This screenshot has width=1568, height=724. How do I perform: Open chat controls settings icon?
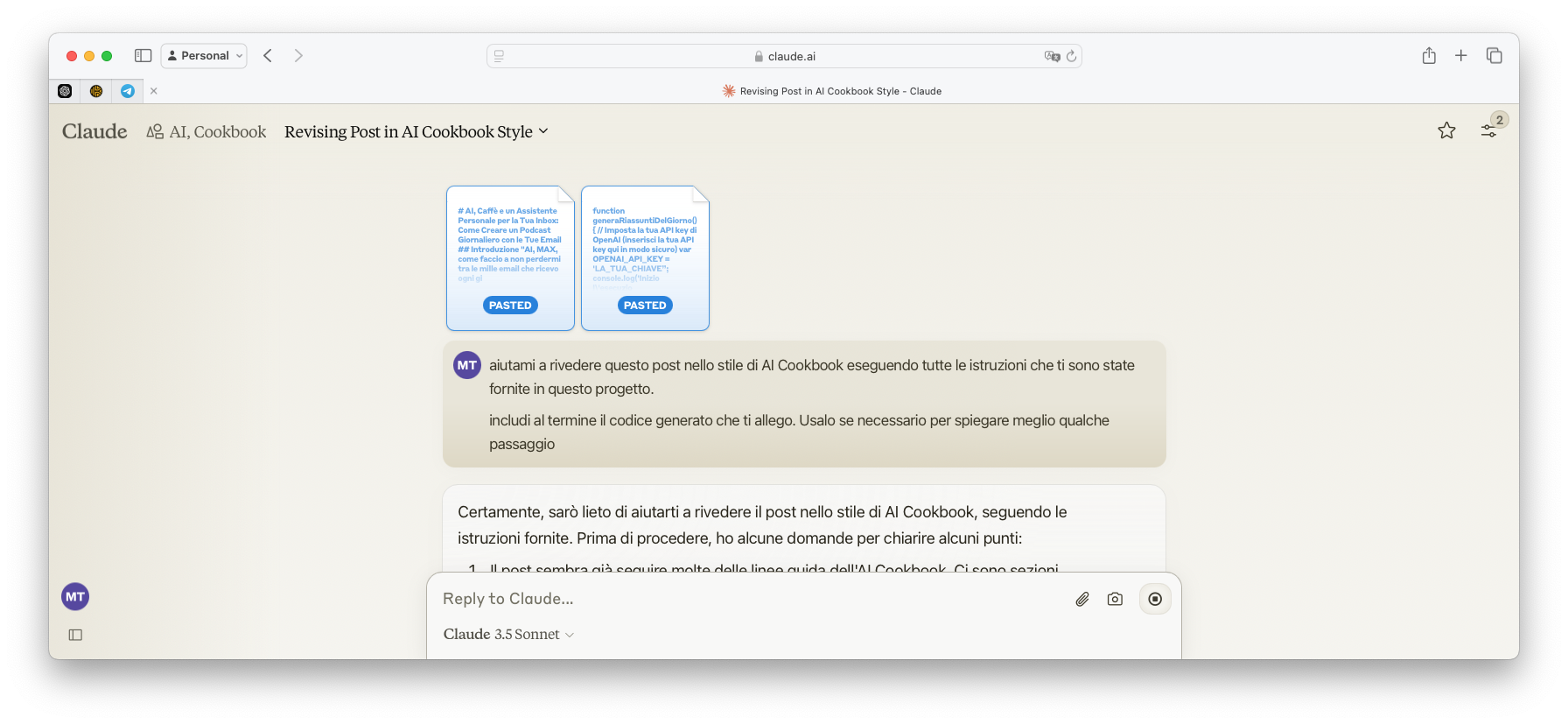coord(1488,130)
